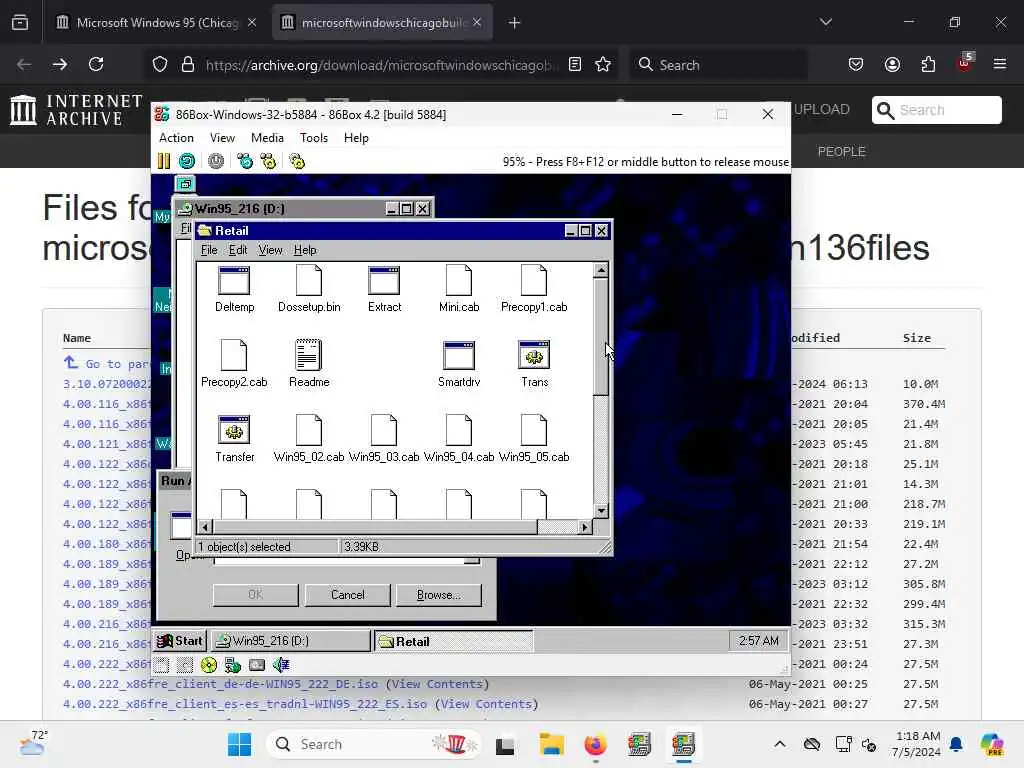Click Cancel in the Run dialog
The width and height of the screenshot is (1024, 768).
click(x=347, y=595)
